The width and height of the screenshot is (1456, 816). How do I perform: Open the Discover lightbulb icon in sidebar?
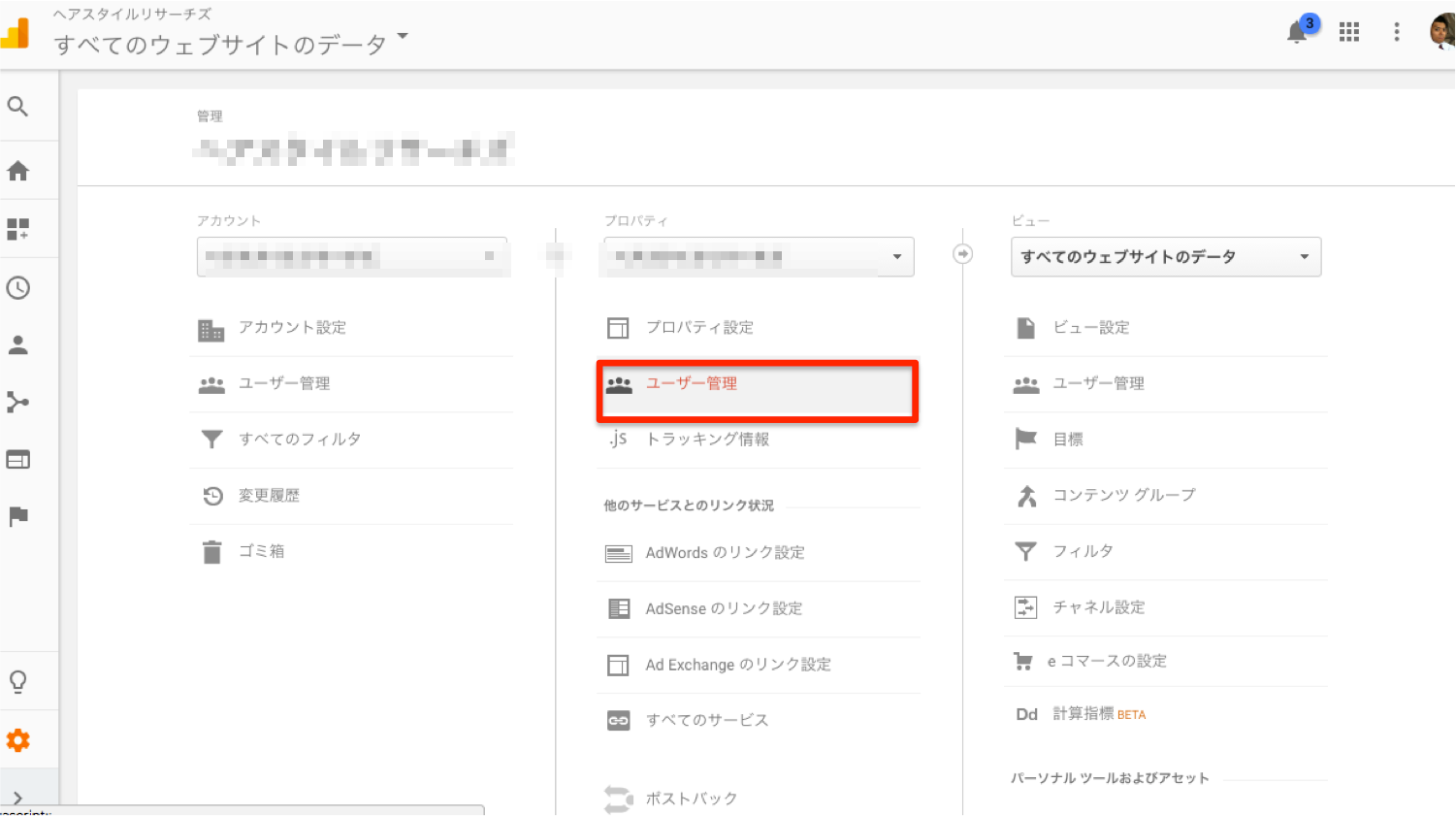[17, 681]
